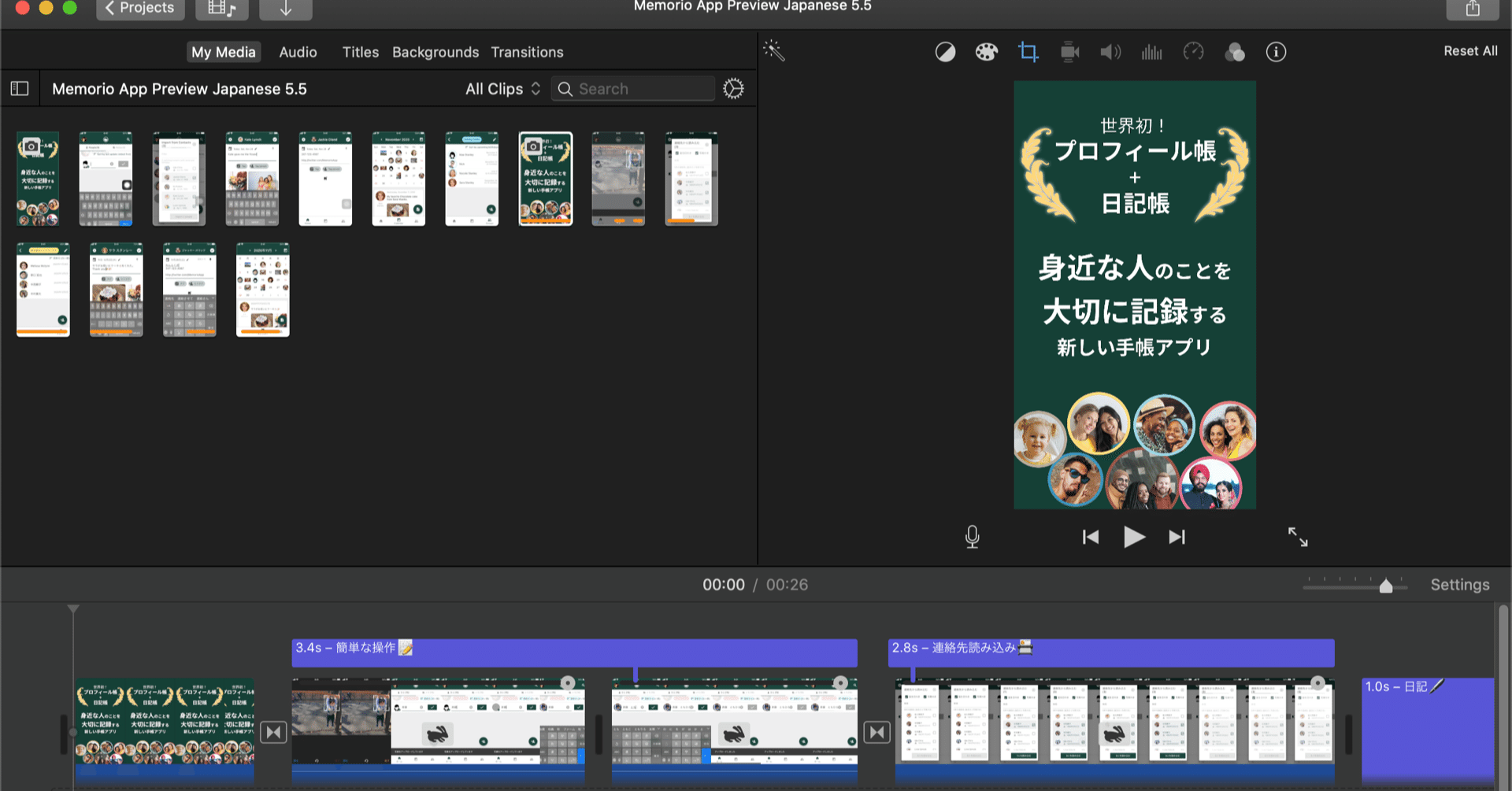The width and height of the screenshot is (1512, 791).
Task: Click transition icon before the contacts clip
Action: [876, 733]
